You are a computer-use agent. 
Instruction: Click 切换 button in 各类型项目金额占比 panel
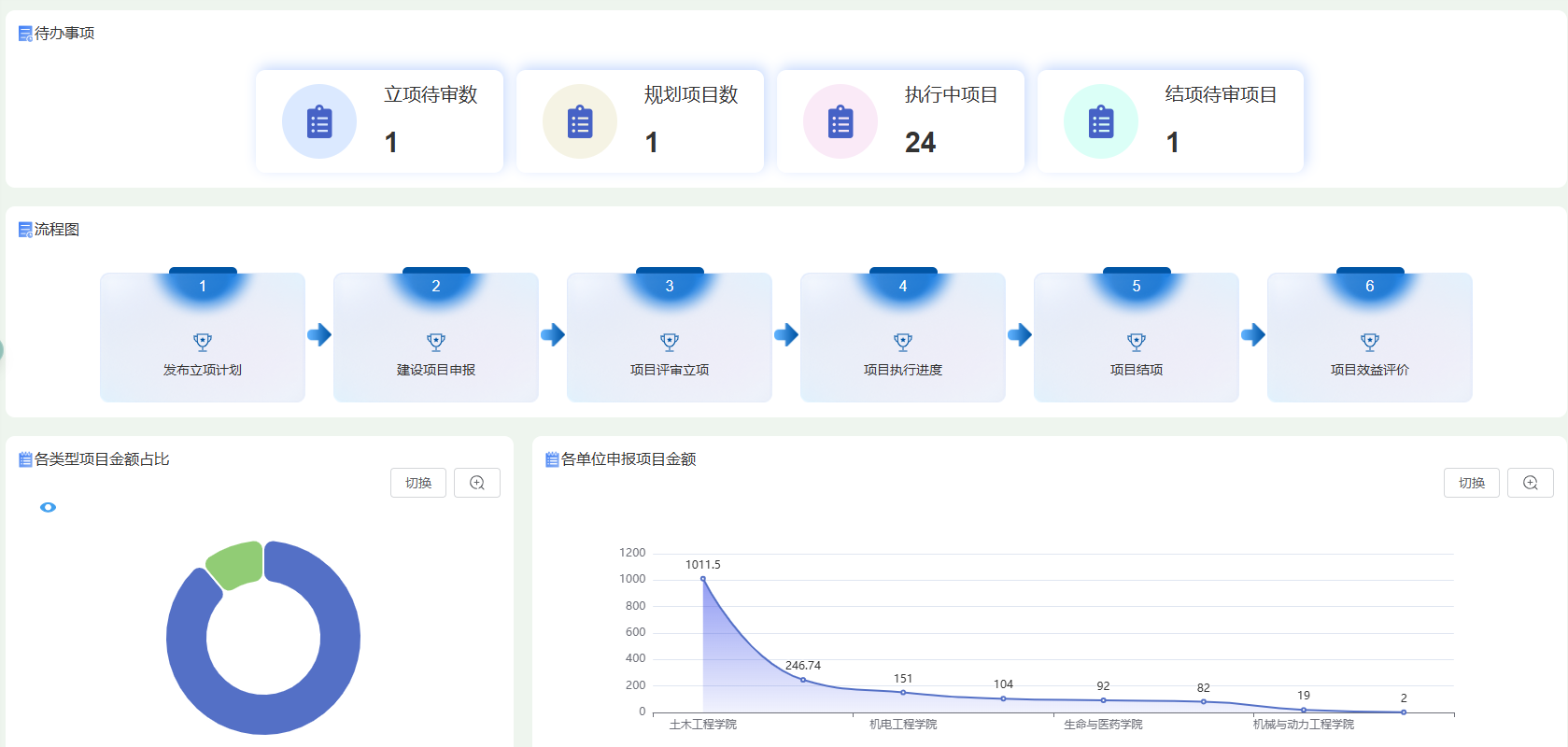(x=418, y=483)
